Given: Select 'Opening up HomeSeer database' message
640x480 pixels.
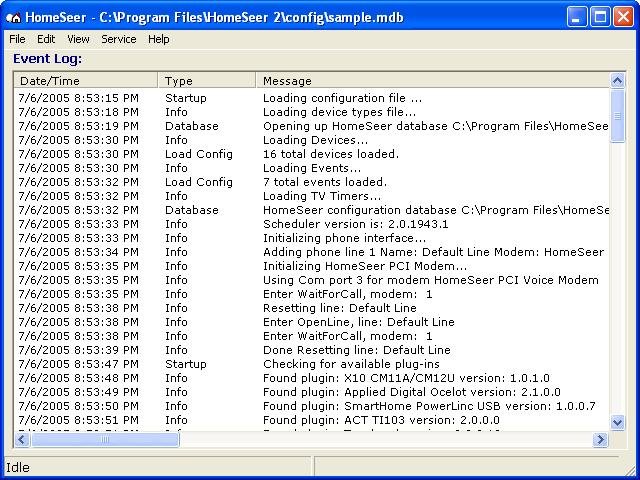Looking at the screenshot, I should (x=436, y=126).
